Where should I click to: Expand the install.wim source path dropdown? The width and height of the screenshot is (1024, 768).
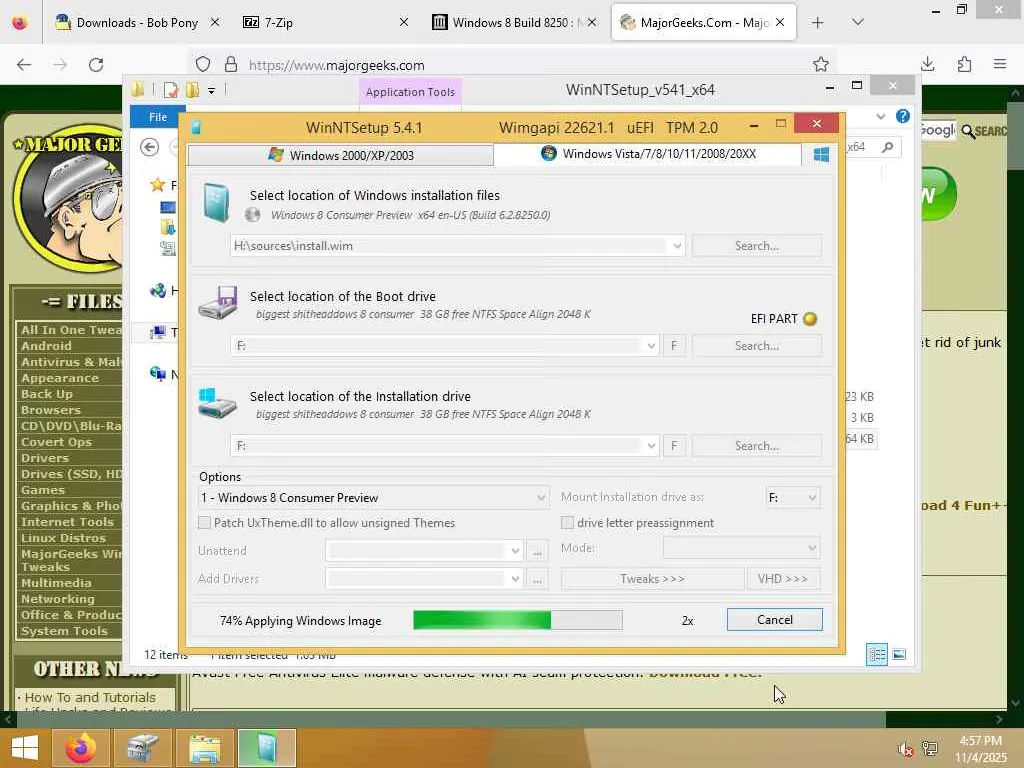tap(677, 246)
